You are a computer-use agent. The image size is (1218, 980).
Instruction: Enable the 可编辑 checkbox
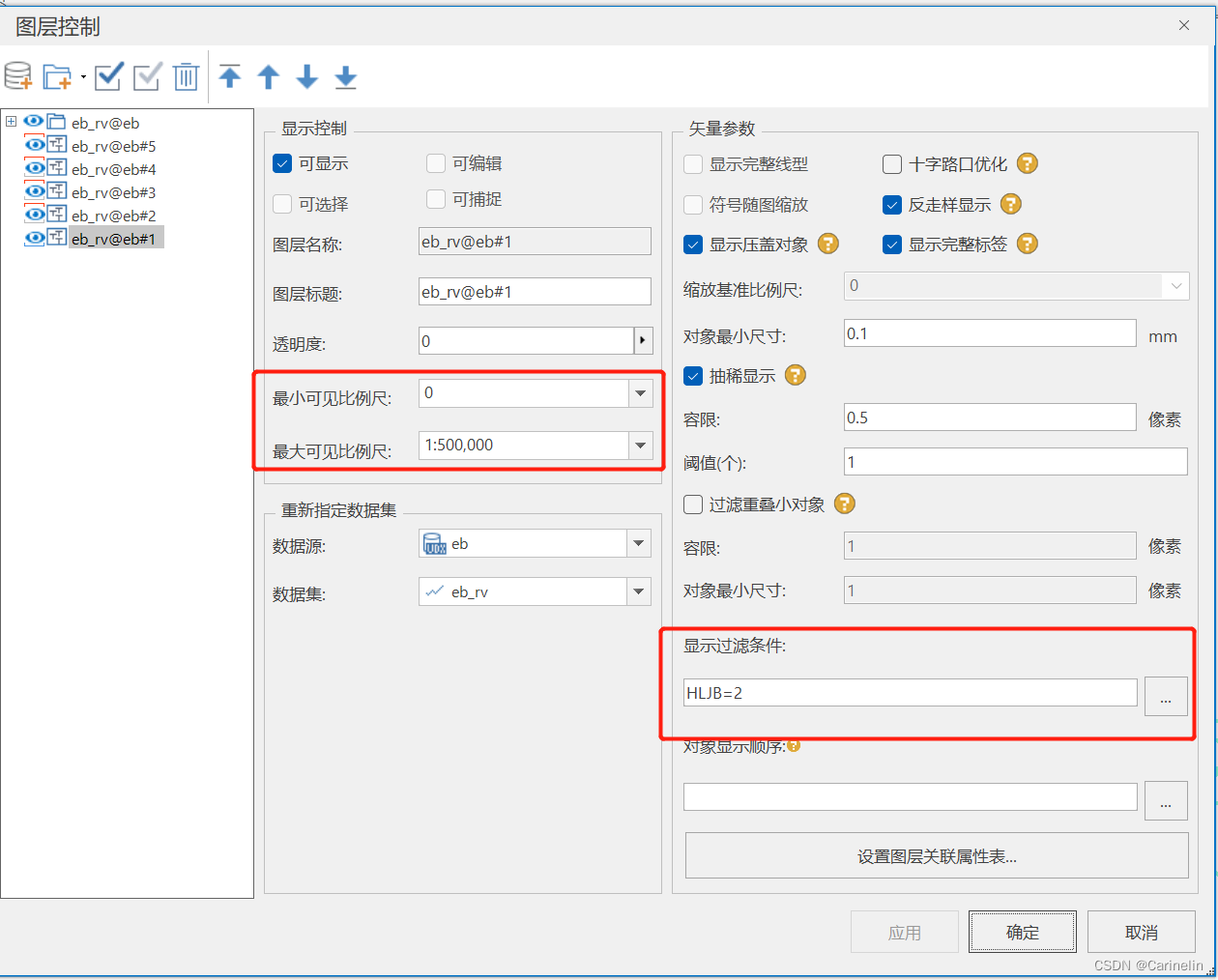click(436, 163)
